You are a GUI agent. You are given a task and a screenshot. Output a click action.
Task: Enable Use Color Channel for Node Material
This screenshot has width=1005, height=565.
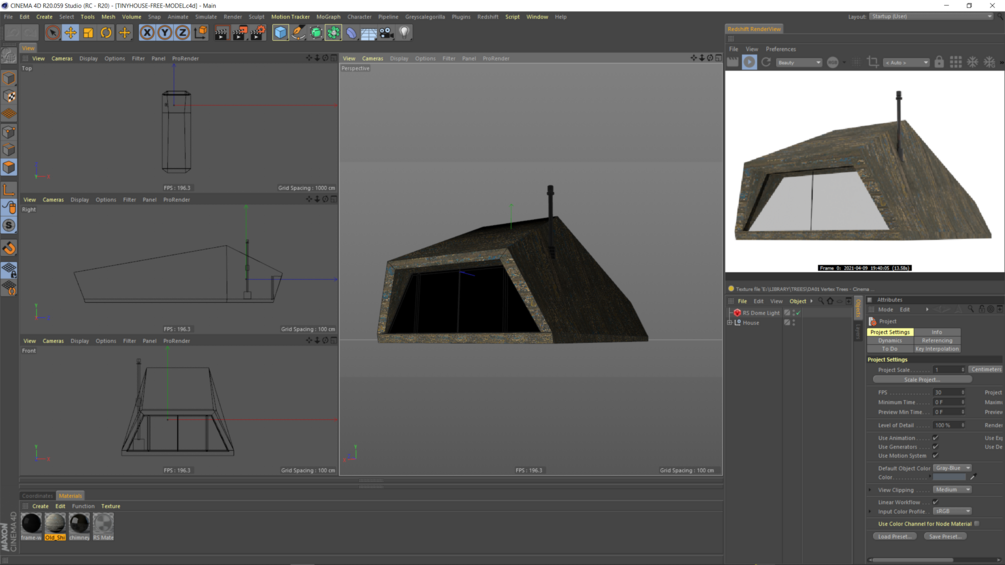977,524
